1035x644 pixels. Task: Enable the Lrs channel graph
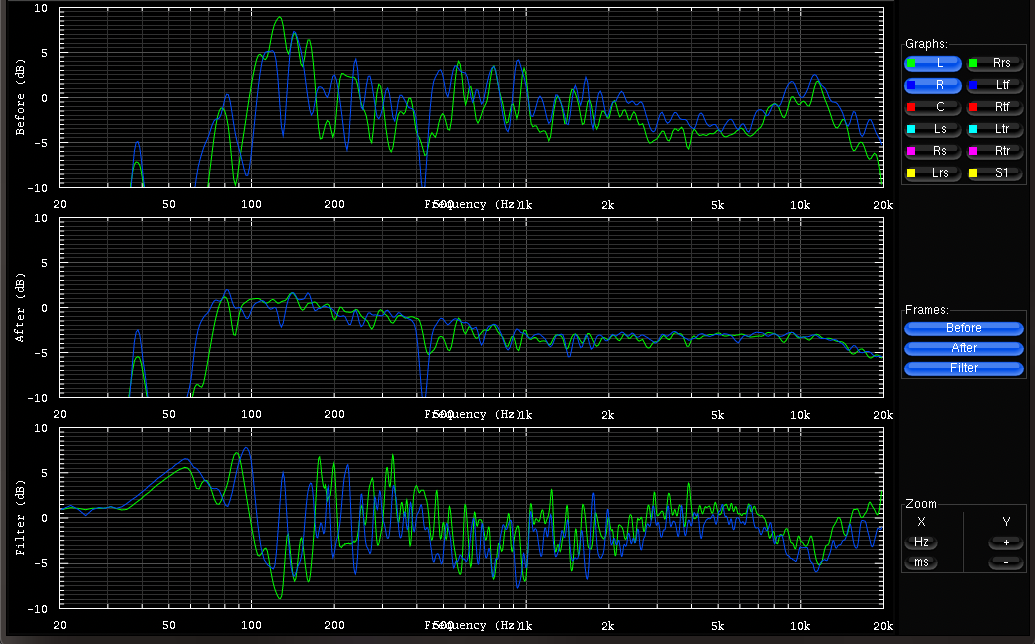[933, 173]
